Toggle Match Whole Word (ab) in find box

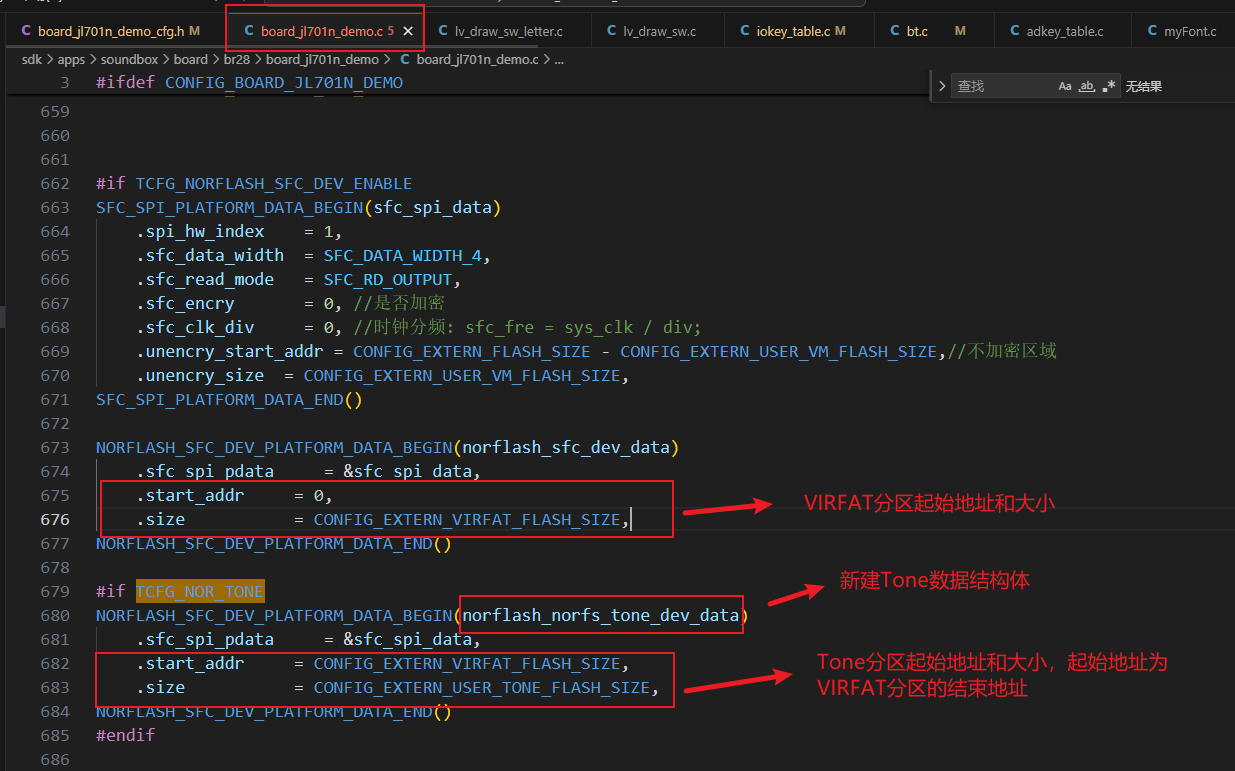(1087, 87)
